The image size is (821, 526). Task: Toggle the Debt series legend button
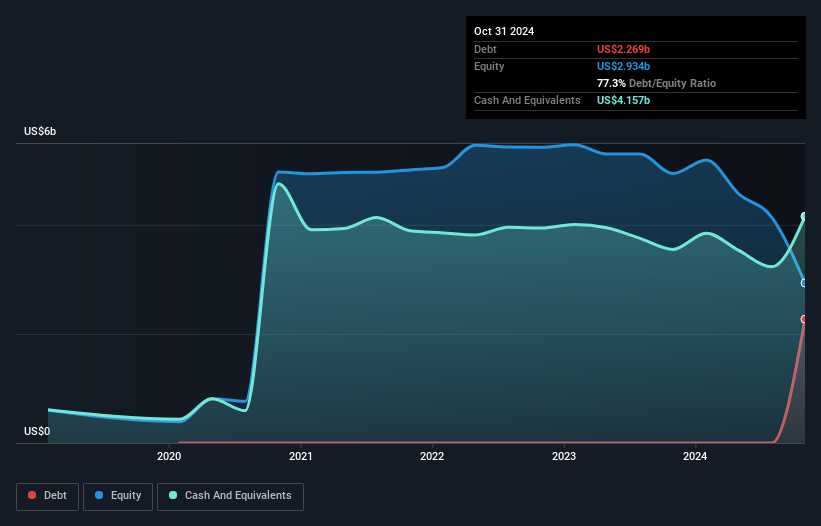coord(48,496)
